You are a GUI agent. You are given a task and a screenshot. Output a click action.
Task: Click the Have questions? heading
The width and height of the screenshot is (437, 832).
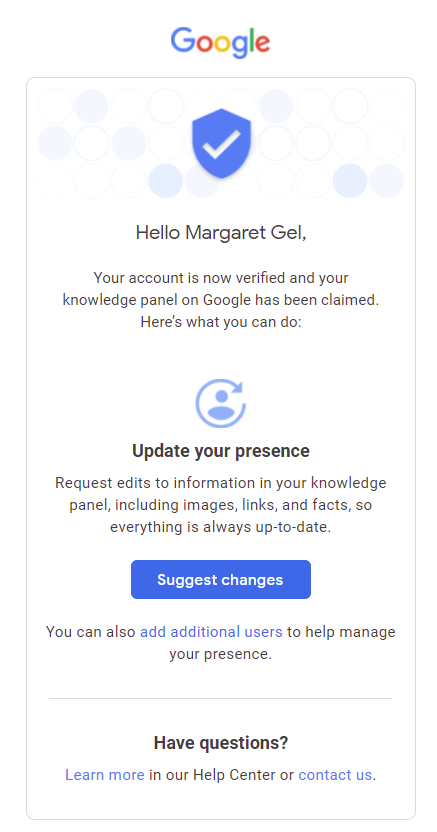click(221, 743)
